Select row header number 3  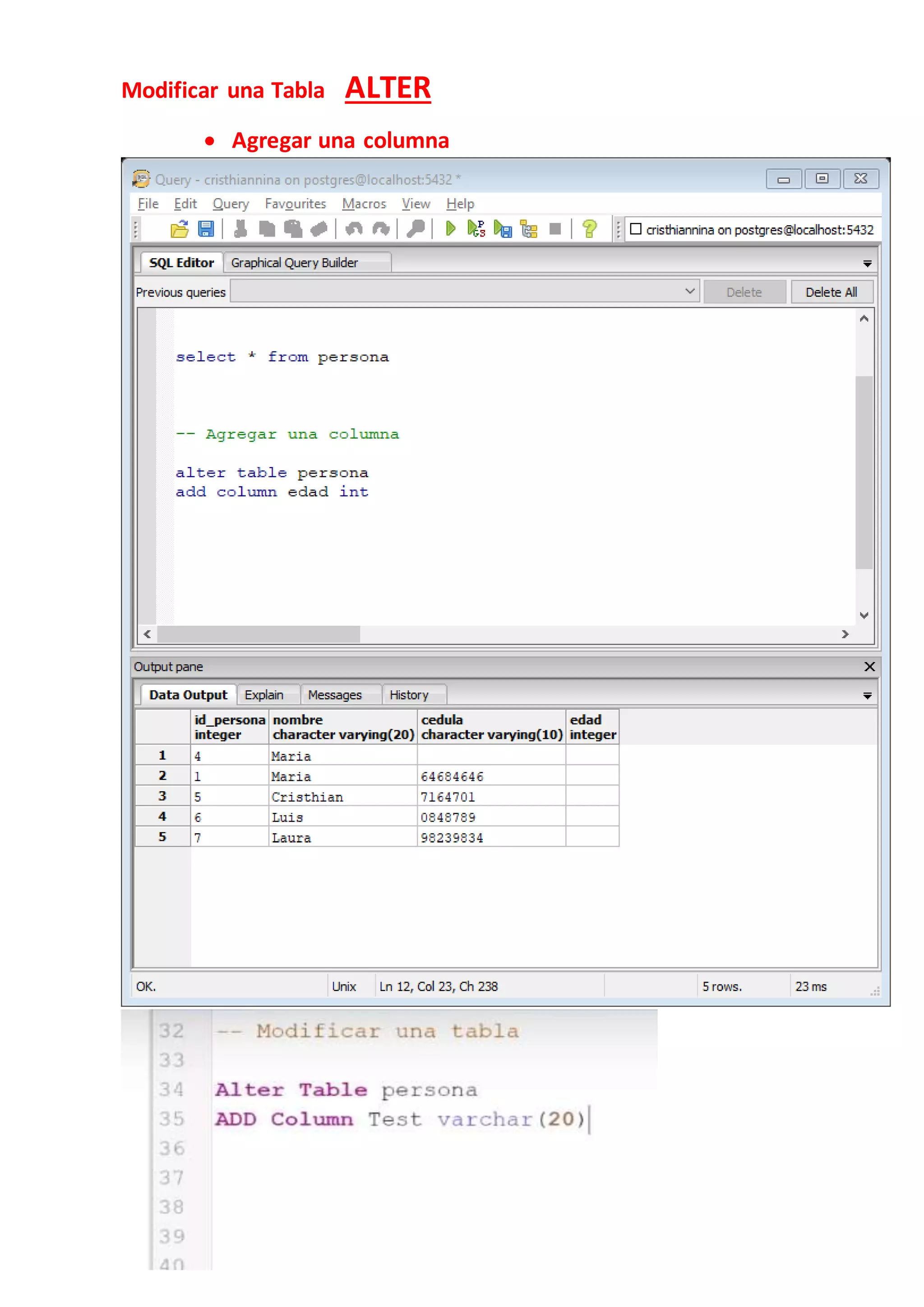[163, 796]
